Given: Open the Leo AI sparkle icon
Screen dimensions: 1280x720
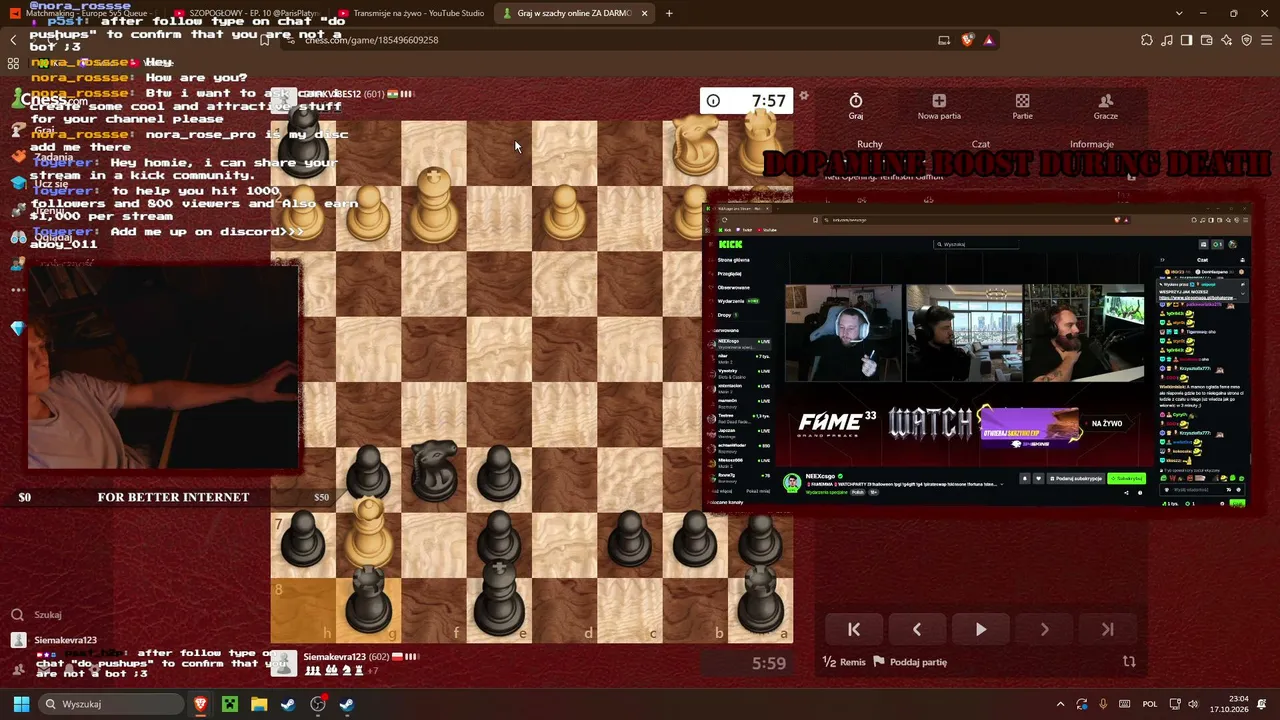Looking at the screenshot, I should pyautogui.click(x=1226, y=40).
